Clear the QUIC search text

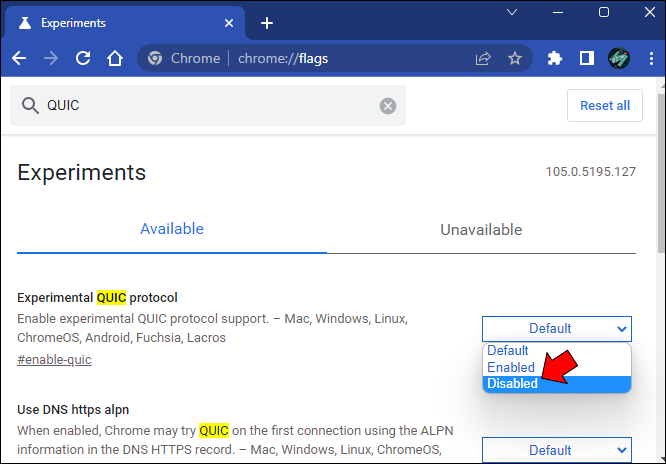[388, 106]
